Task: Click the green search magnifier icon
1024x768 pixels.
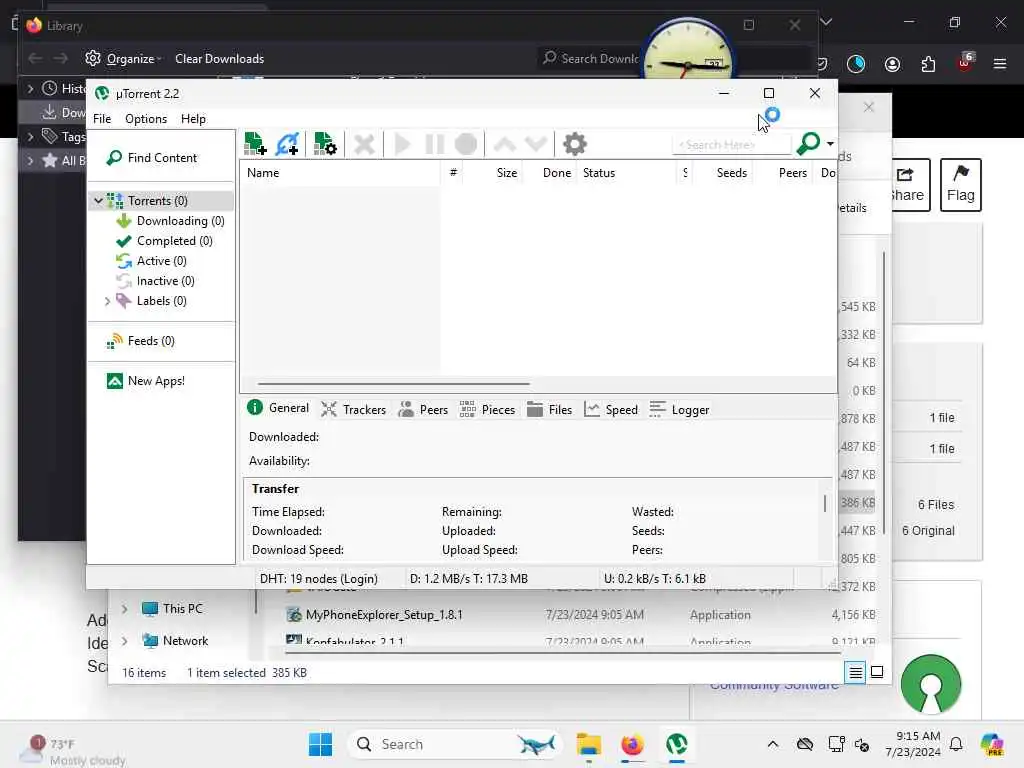Action: point(808,143)
